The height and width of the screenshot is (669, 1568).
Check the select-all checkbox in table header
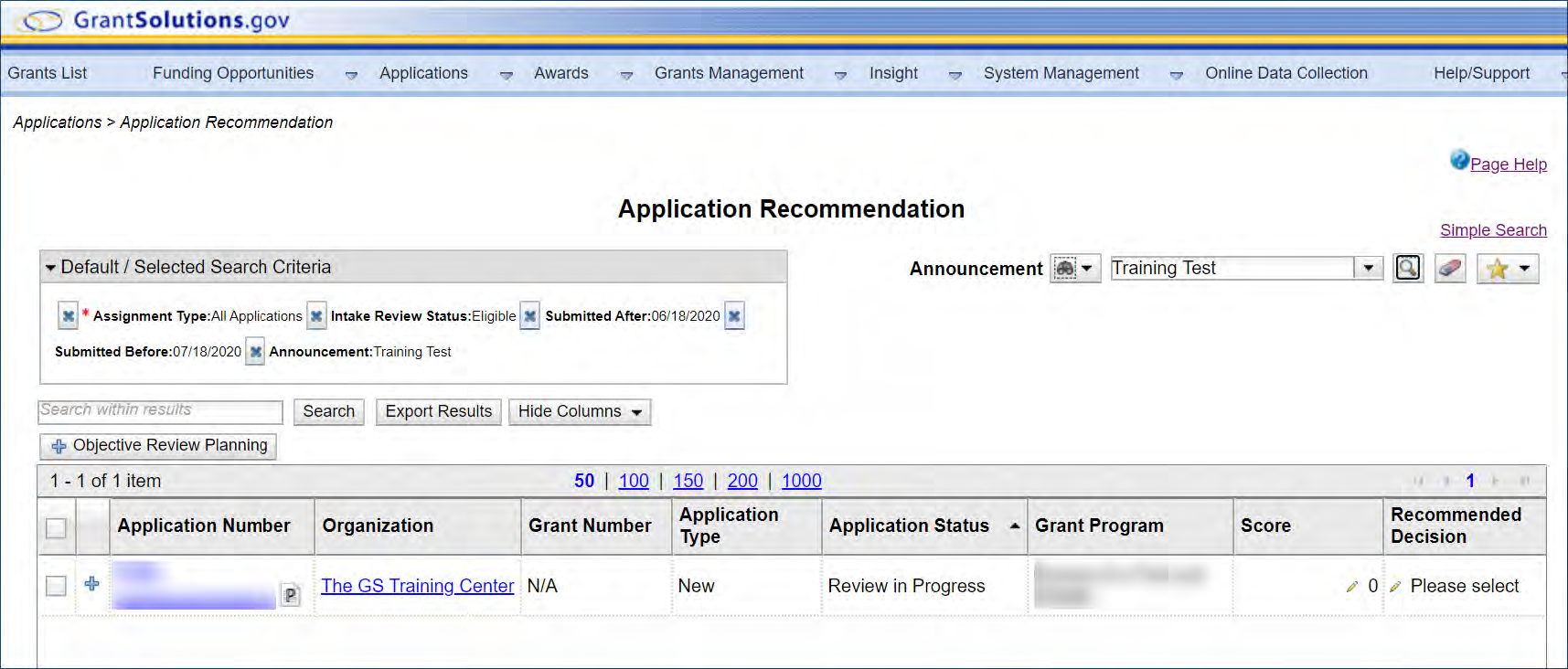point(56,527)
